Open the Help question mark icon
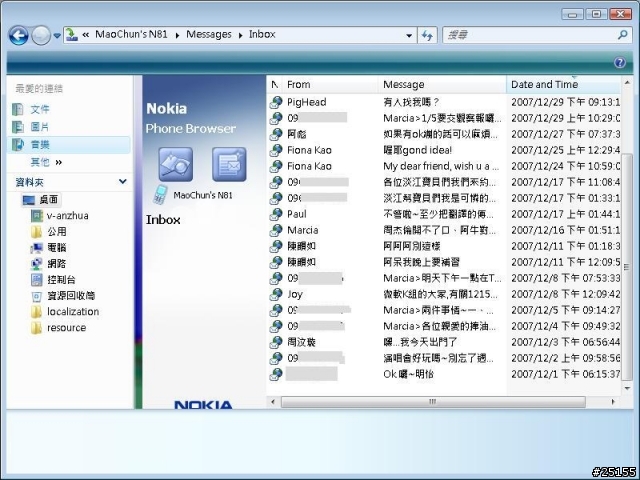Screen dimensions: 640x480 coord(620,62)
